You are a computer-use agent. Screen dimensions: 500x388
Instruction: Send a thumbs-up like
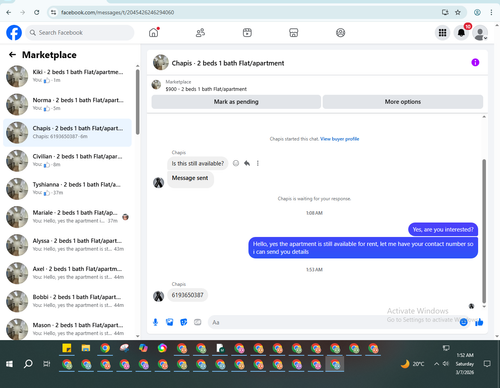tap(479, 322)
